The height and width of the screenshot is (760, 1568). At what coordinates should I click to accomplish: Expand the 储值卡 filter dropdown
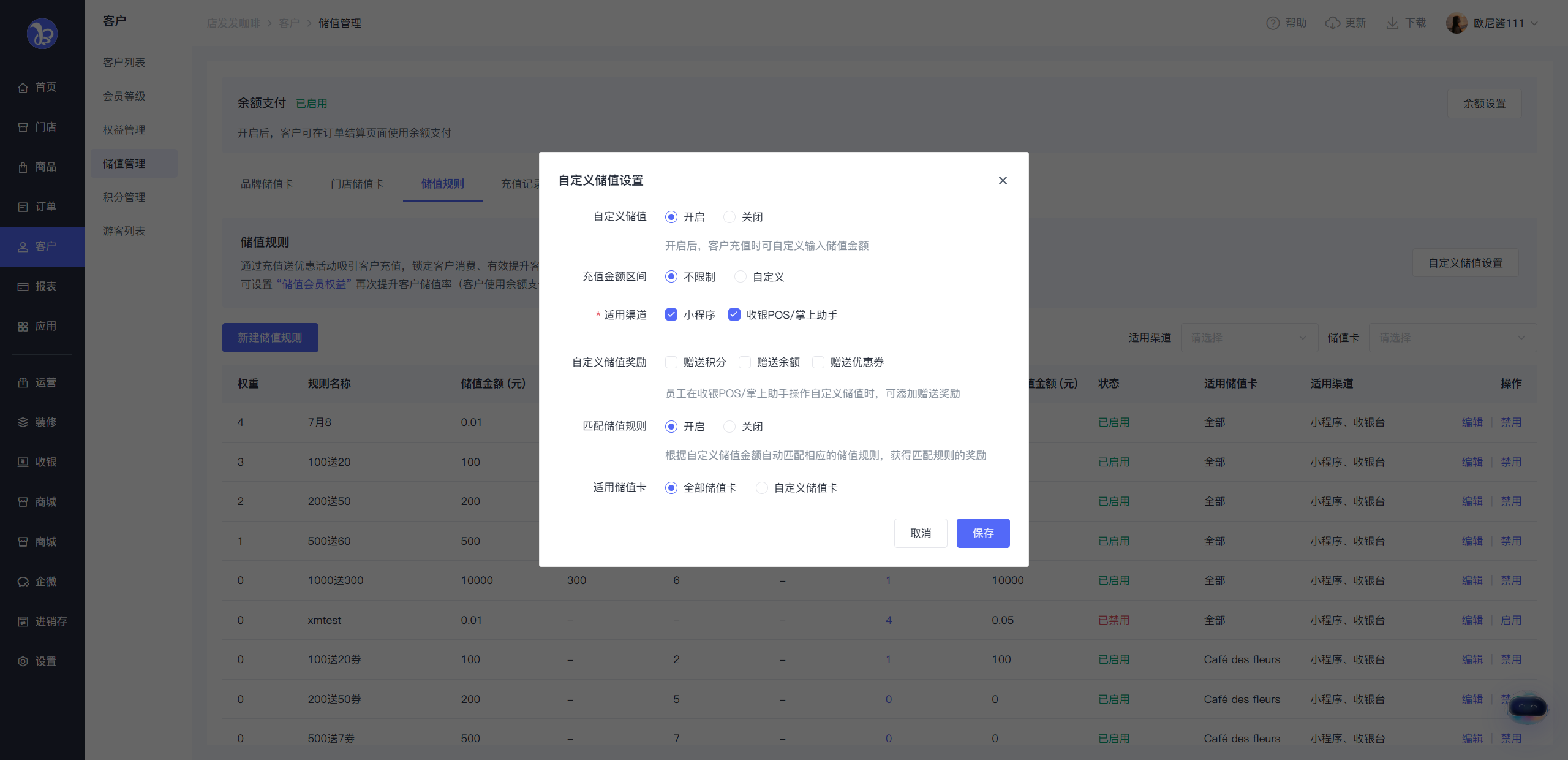click(x=1452, y=338)
